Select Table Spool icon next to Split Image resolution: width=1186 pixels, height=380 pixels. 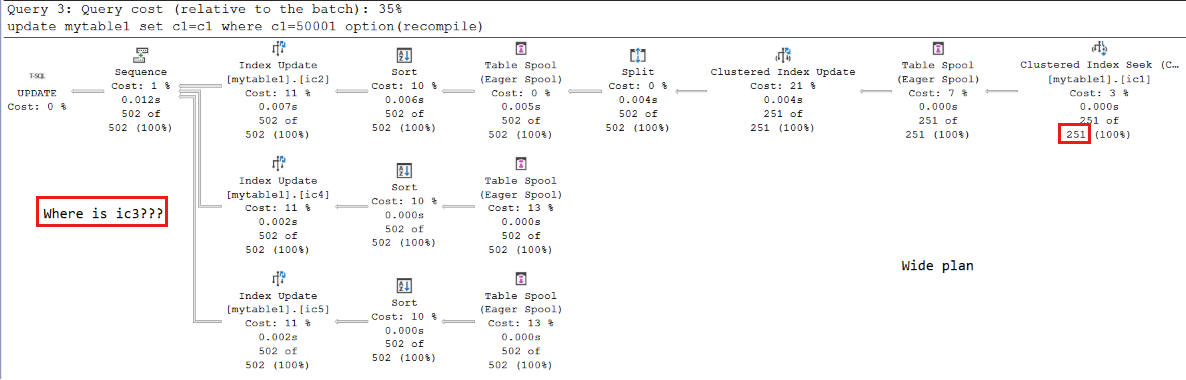click(x=520, y=49)
